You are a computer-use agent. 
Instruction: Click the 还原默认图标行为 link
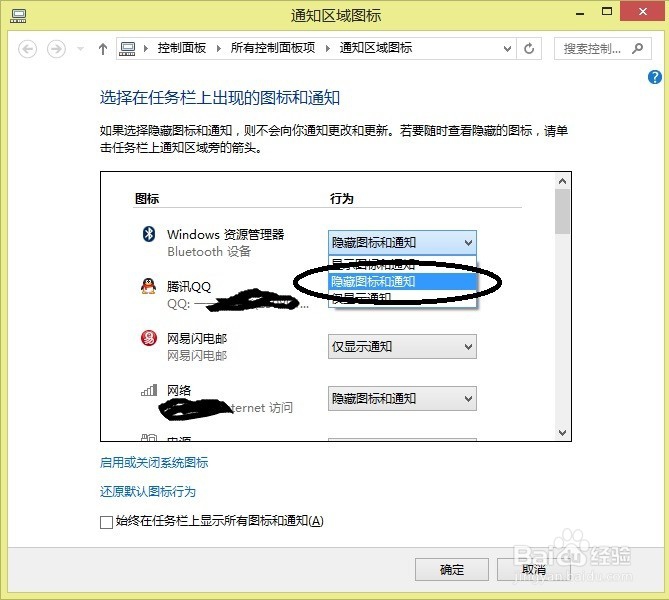coord(148,492)
